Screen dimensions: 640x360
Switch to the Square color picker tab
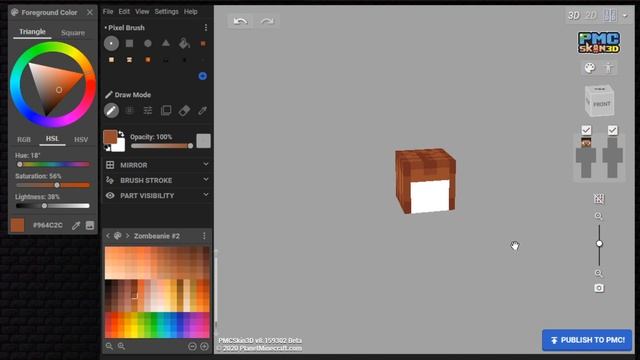tap(73, 33)
